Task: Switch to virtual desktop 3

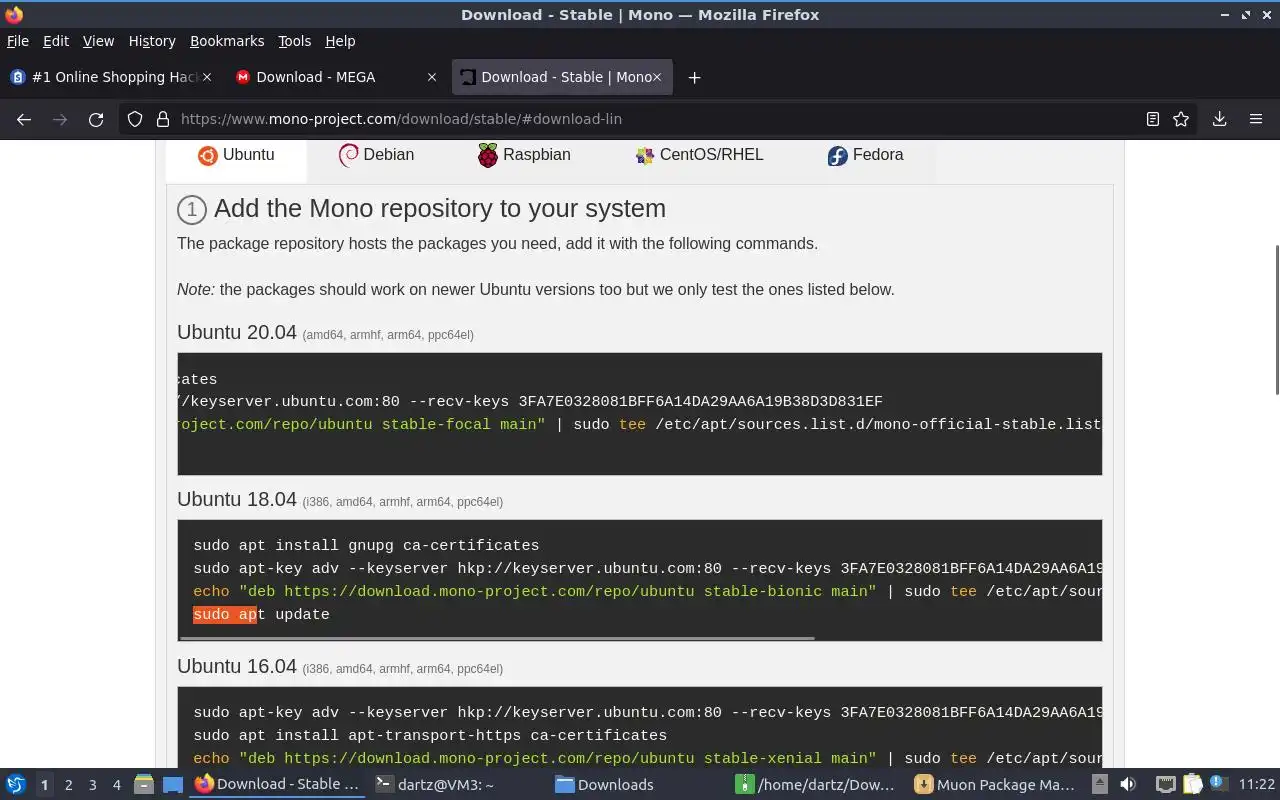Action: point(93,785)
